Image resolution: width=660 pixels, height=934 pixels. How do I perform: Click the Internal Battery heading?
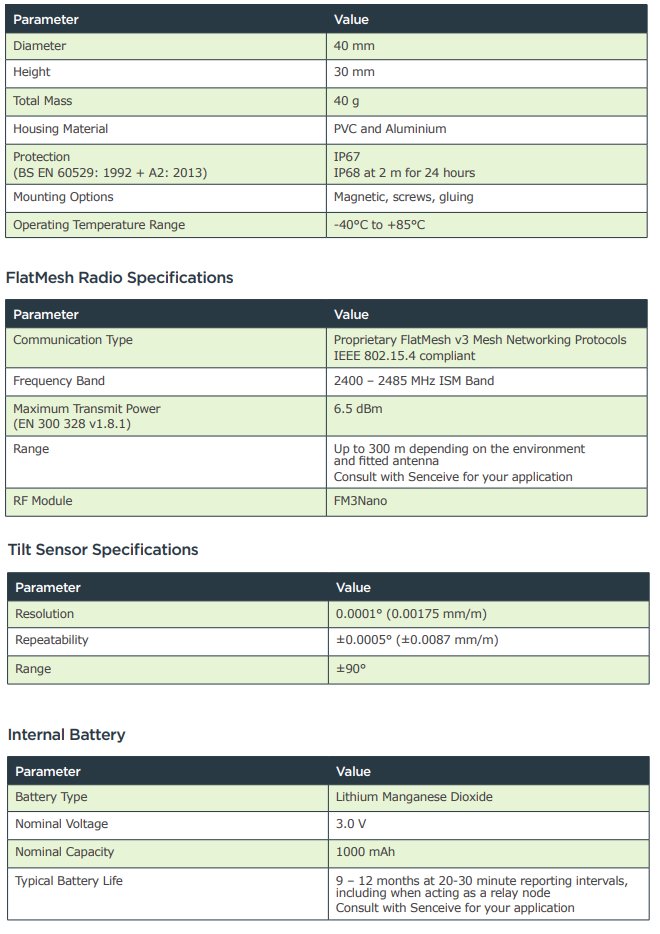pyautogui.click(x=67, y=735)
